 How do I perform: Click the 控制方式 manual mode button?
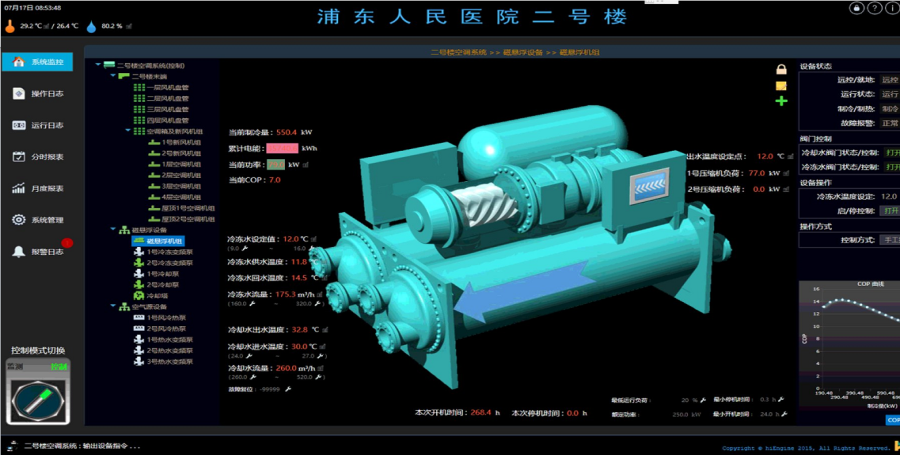point(890,240)
